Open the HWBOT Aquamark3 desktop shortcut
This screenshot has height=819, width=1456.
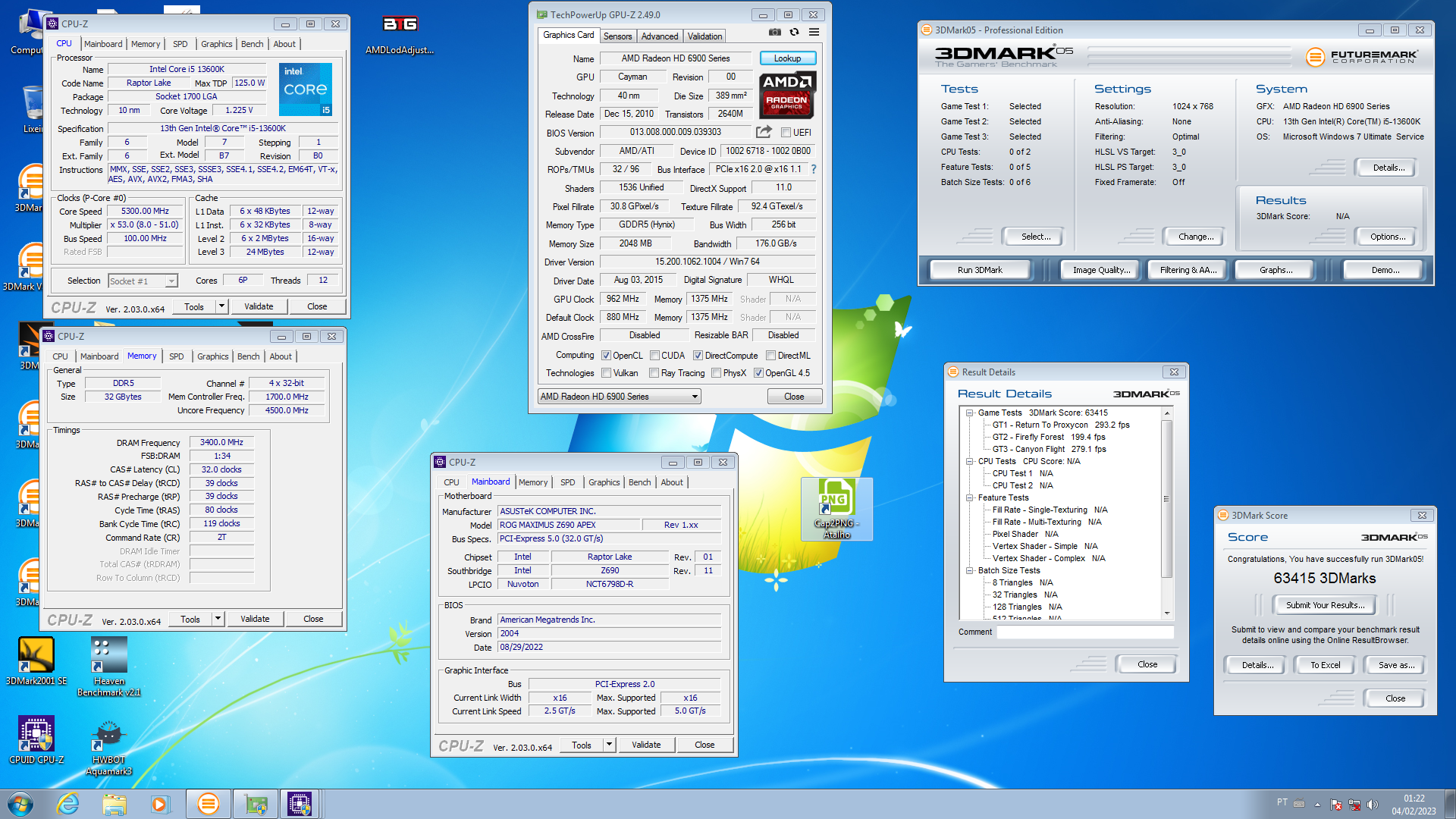pos(108,746)
